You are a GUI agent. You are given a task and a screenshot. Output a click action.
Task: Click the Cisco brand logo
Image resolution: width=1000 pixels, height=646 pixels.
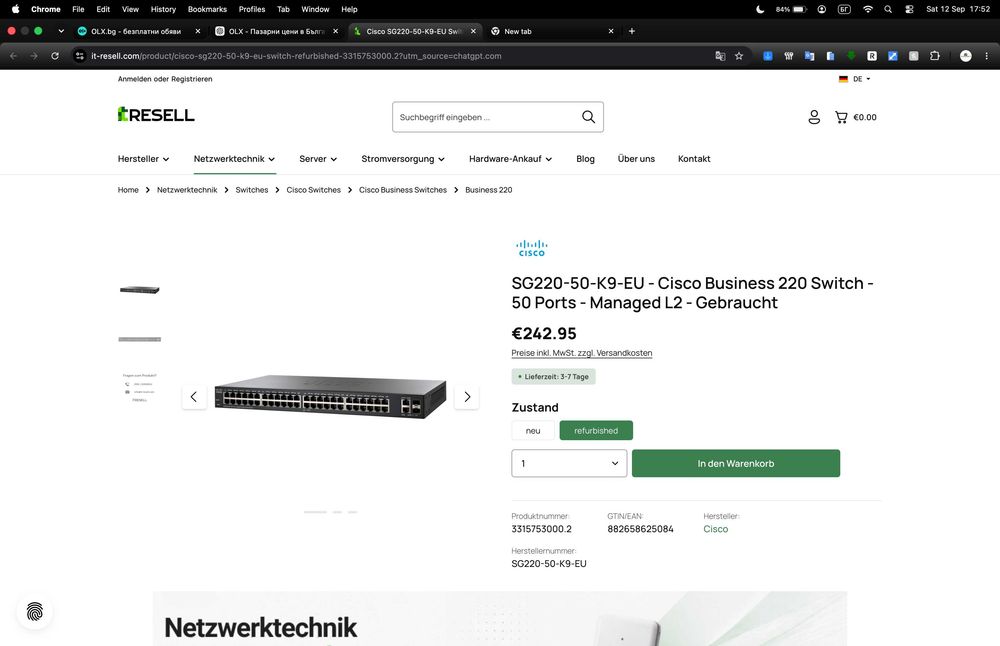click(531, 248)
